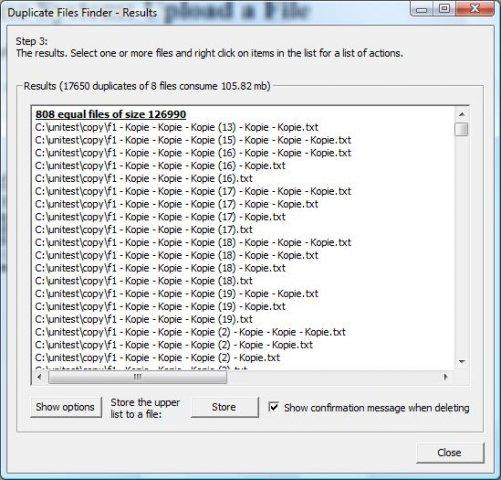Image resolution: width=501 pixels, height=480 pixels.
Task: Select file Kopie (2) - Kopie - Kopie - Kopie.txt
Action: (x=190, y=332)
